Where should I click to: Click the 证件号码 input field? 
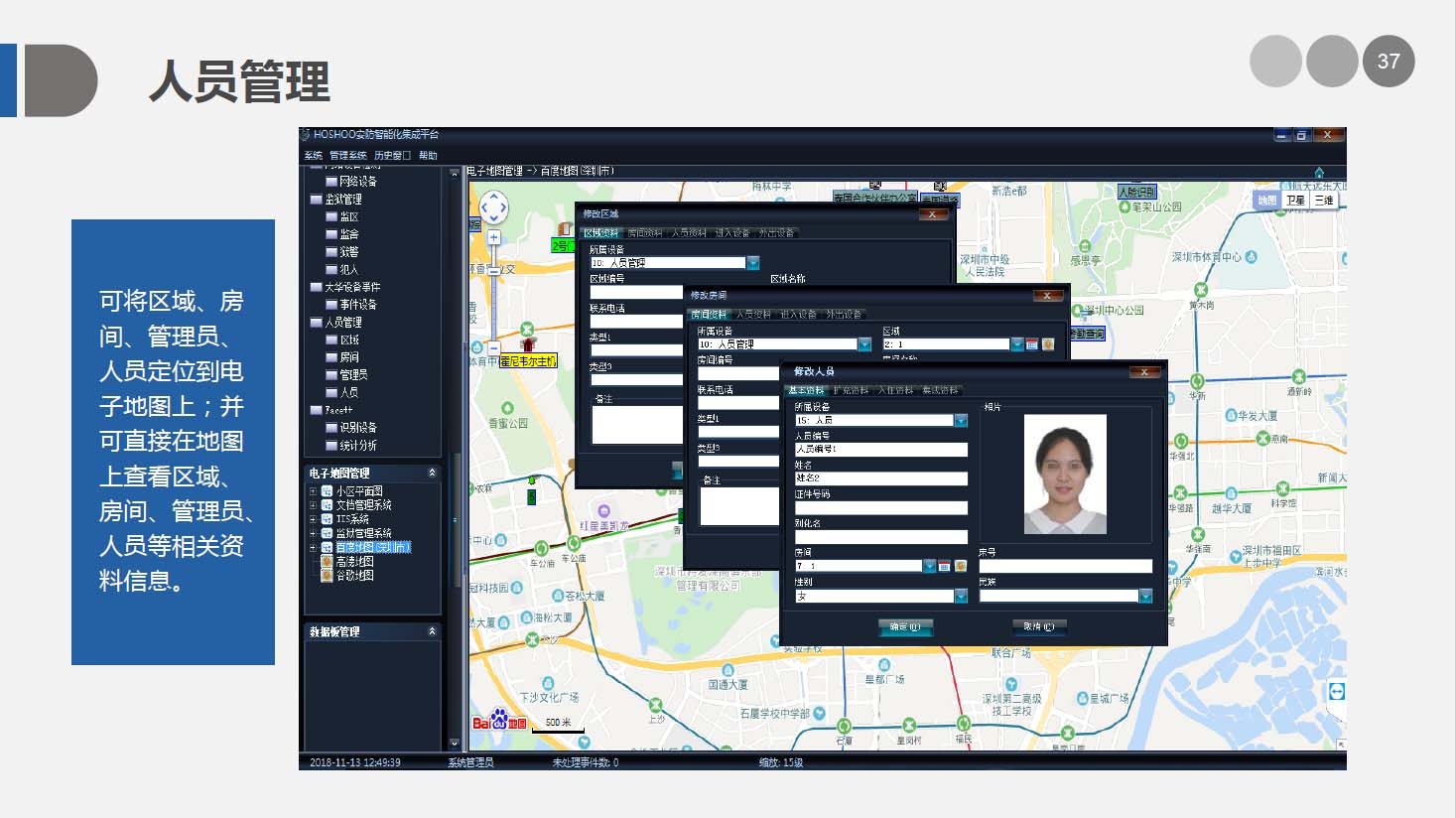[880, 508]
